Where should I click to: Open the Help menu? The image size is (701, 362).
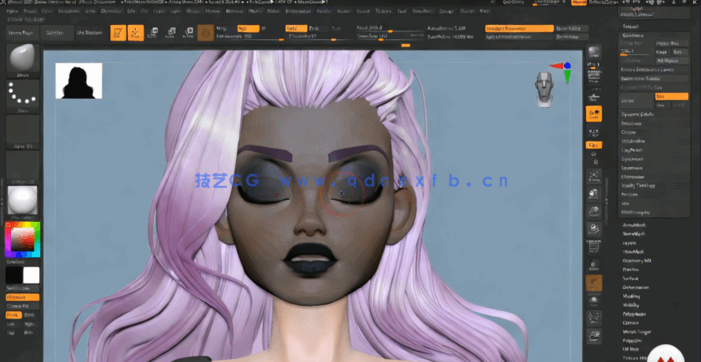[x=485, y=11]
